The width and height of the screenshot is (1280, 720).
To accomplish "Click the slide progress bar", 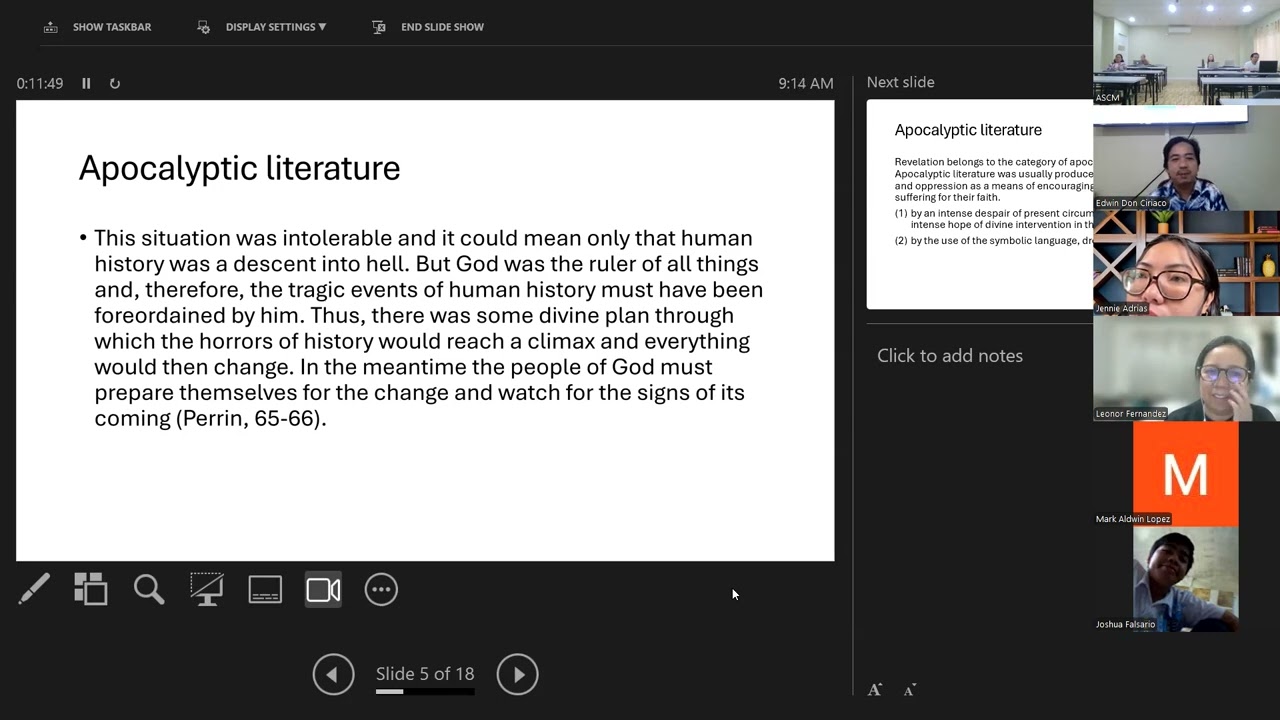I will (425, 691).
